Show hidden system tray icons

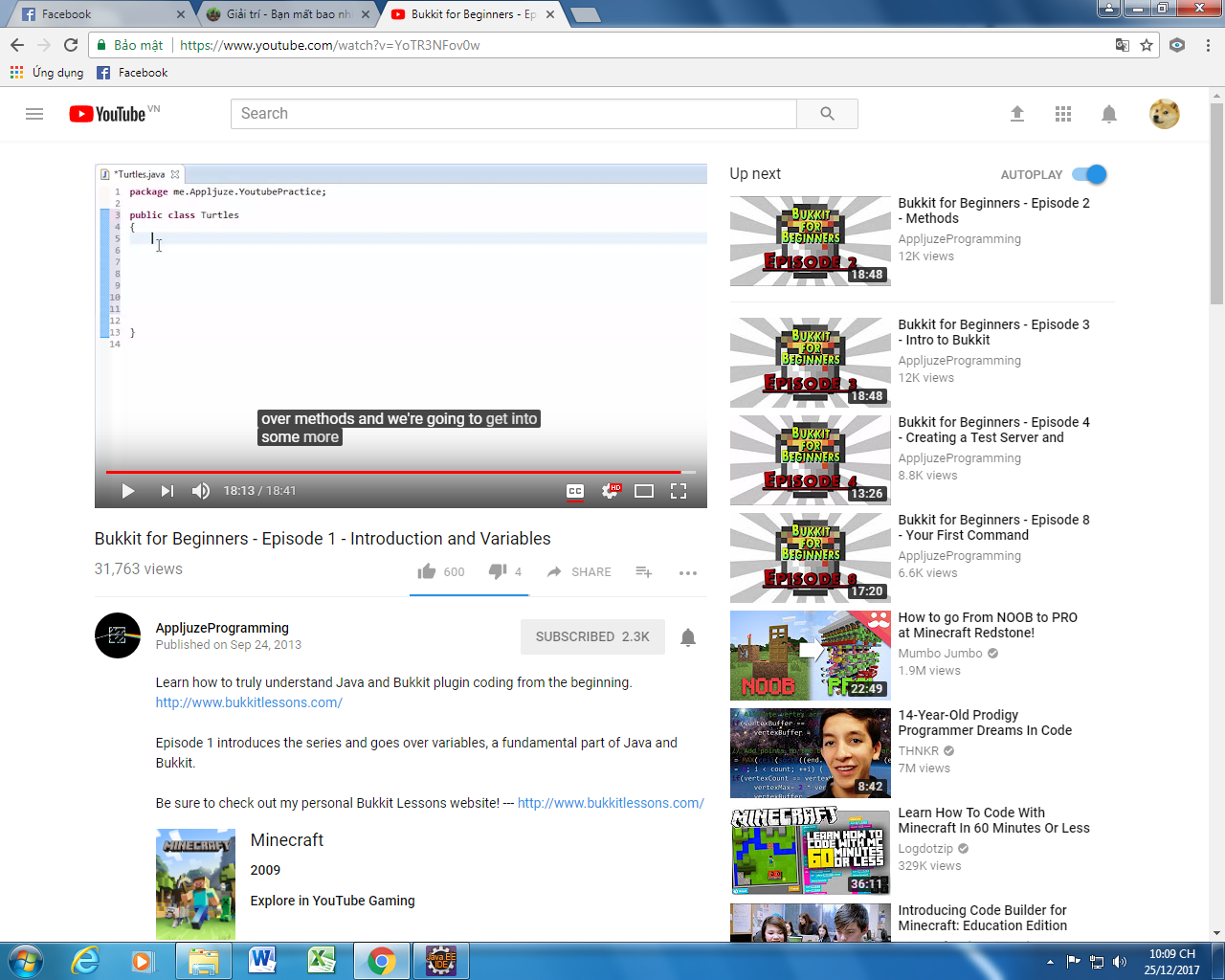tap(1051, 962)
